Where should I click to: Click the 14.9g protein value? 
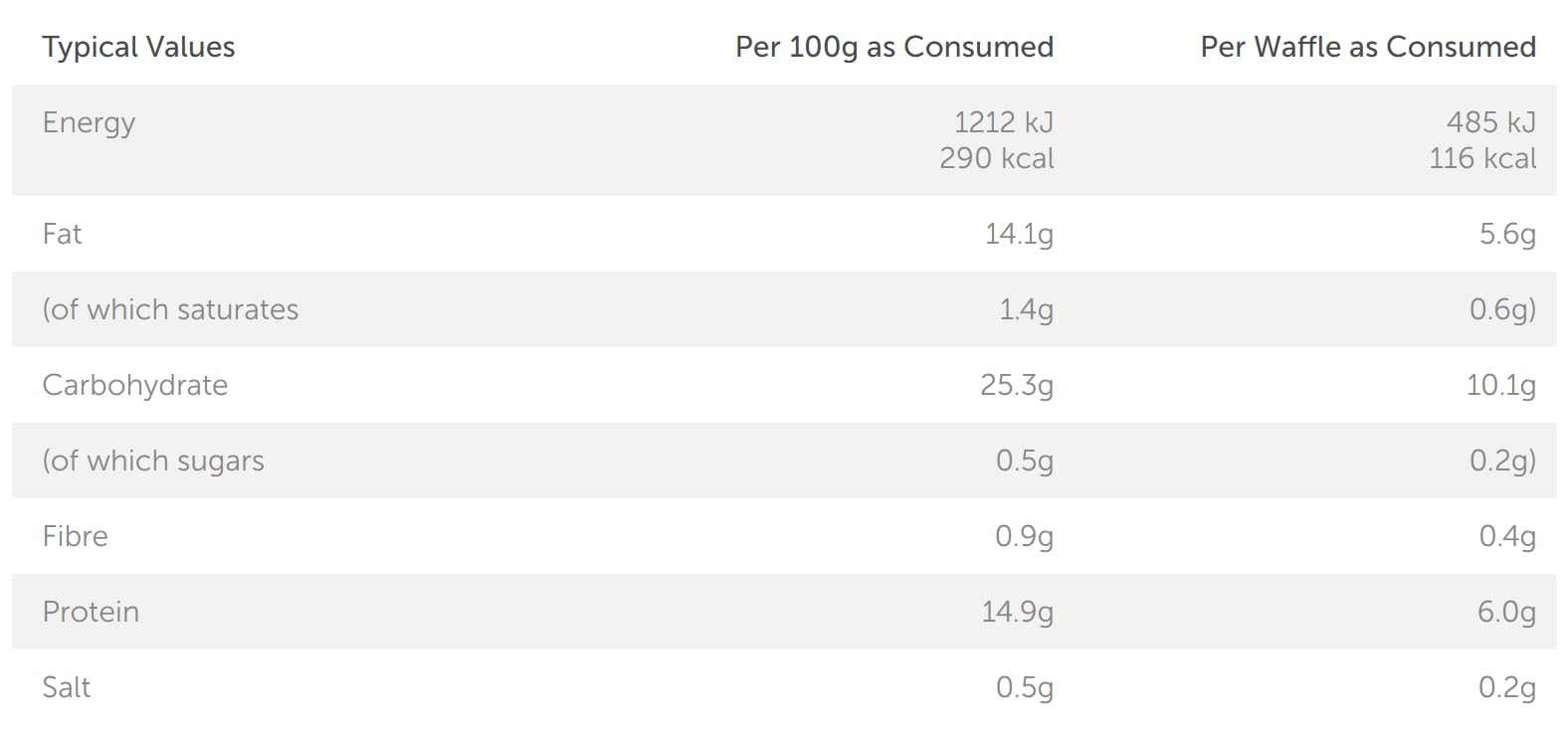point(1017,612)
